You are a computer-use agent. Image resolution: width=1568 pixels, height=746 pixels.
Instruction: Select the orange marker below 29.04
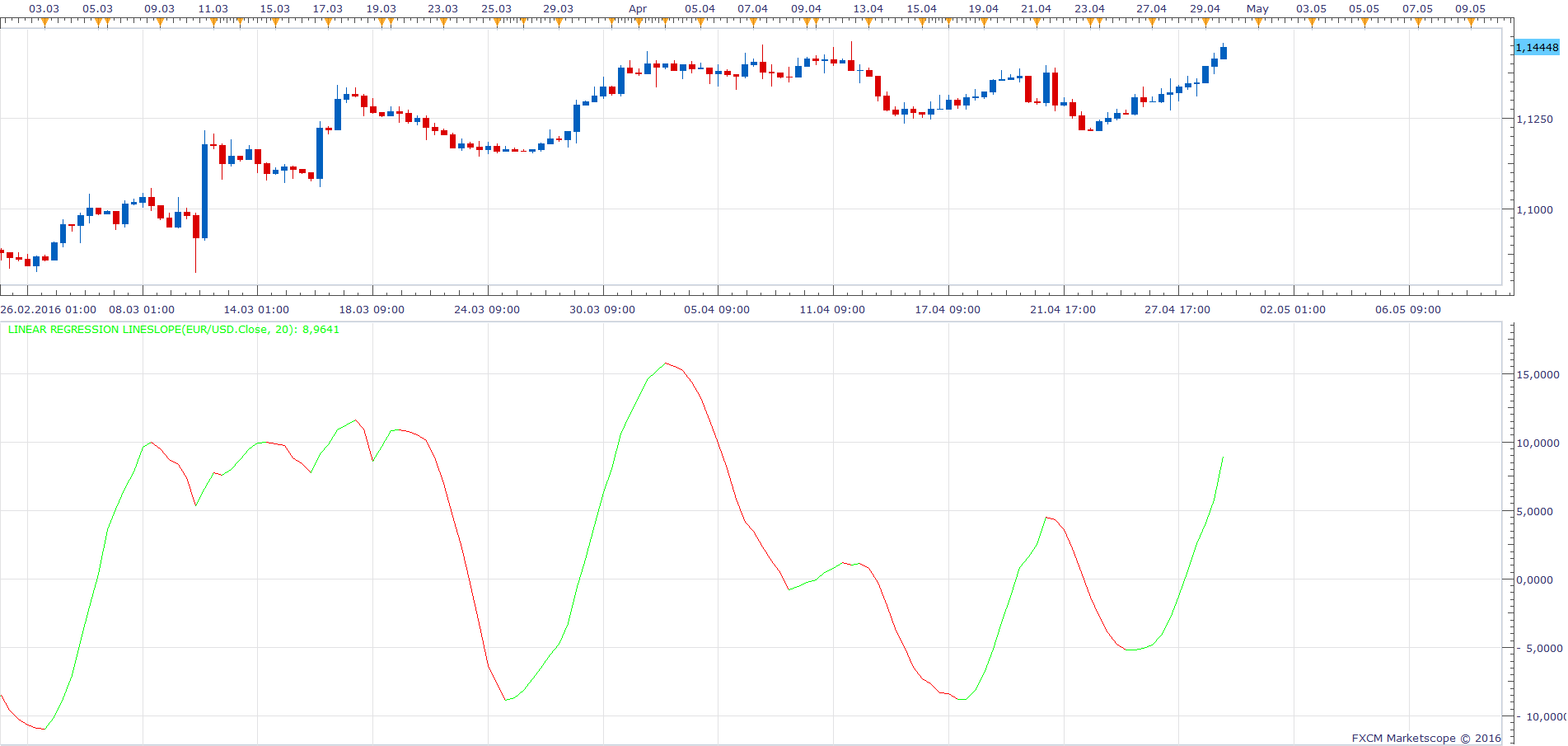click(1205, 22)
